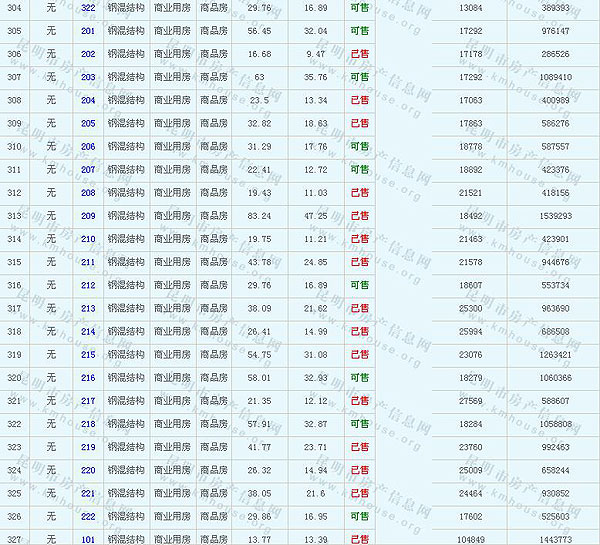This screenshot has height=545, width=600.
Task: Click 可售 status in row 305
Action: [x=359, y=31]
